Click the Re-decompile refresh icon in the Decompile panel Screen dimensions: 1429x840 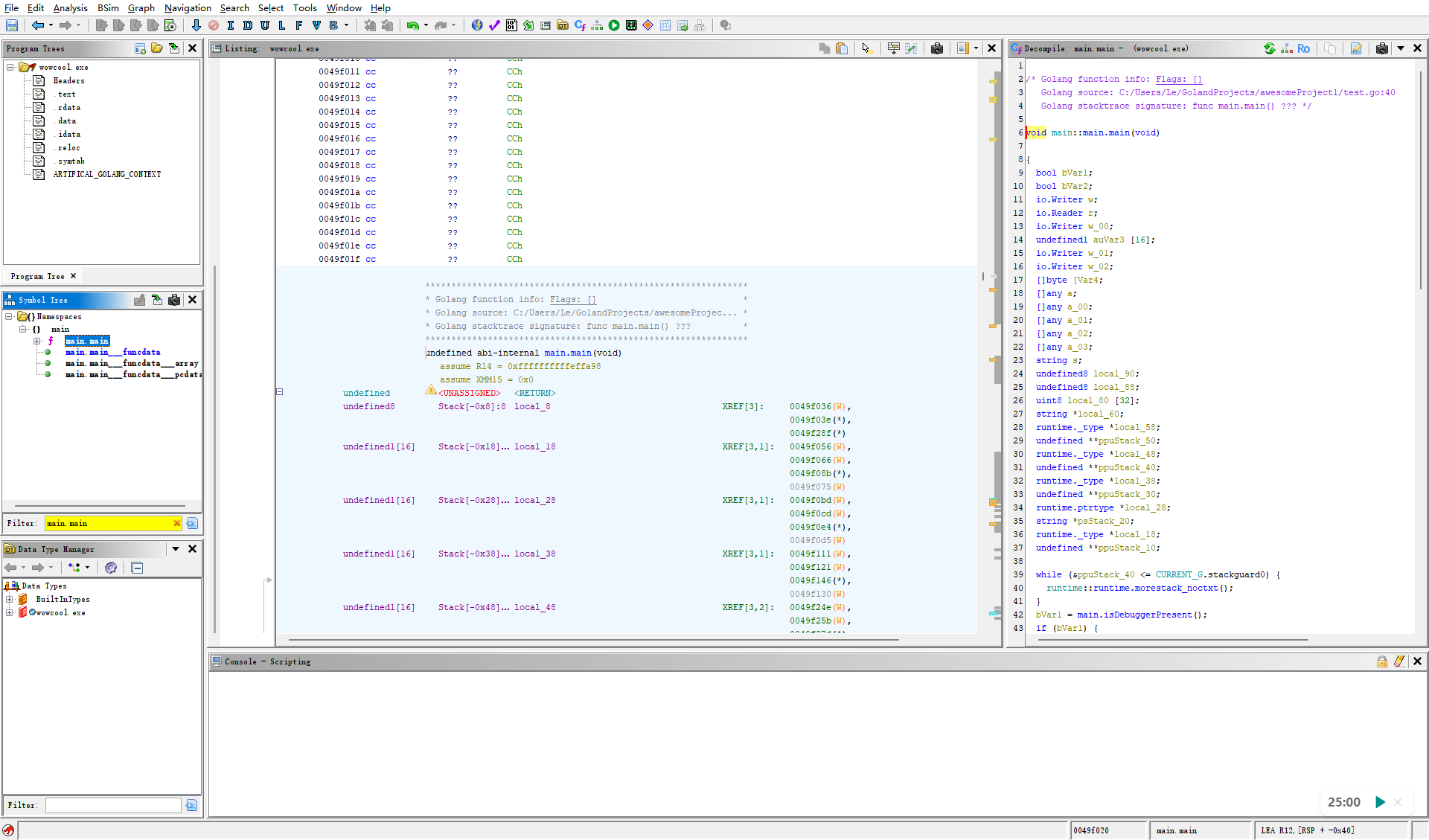click(x=1270, y=48)
